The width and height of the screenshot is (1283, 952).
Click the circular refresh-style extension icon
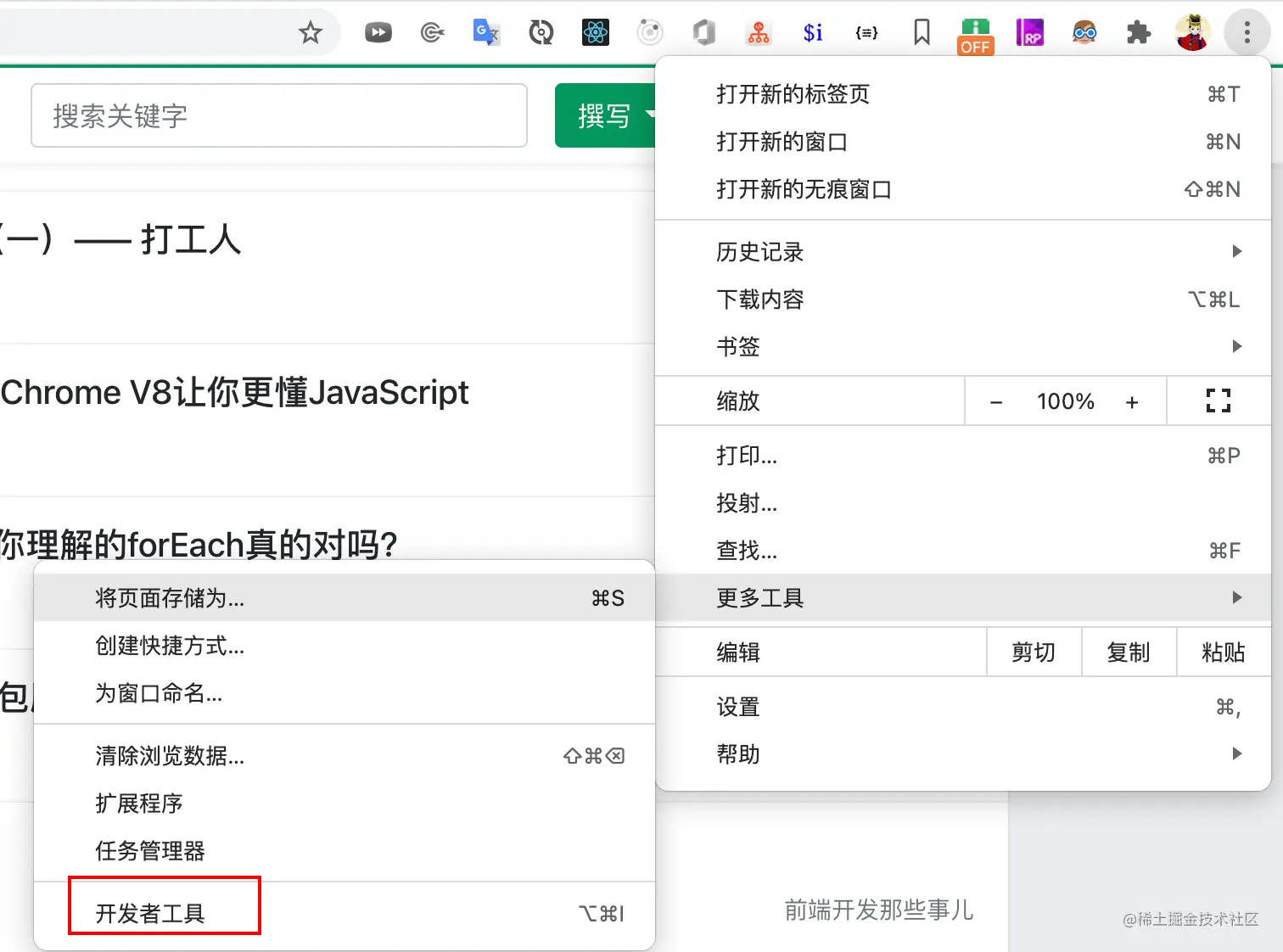[541, 33]
